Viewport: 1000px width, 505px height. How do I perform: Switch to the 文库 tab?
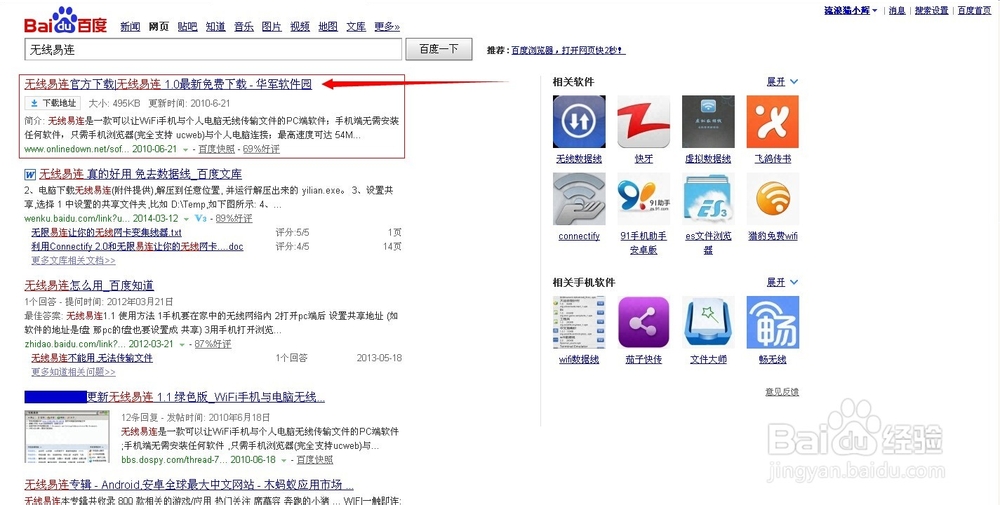tap(356, 27)
